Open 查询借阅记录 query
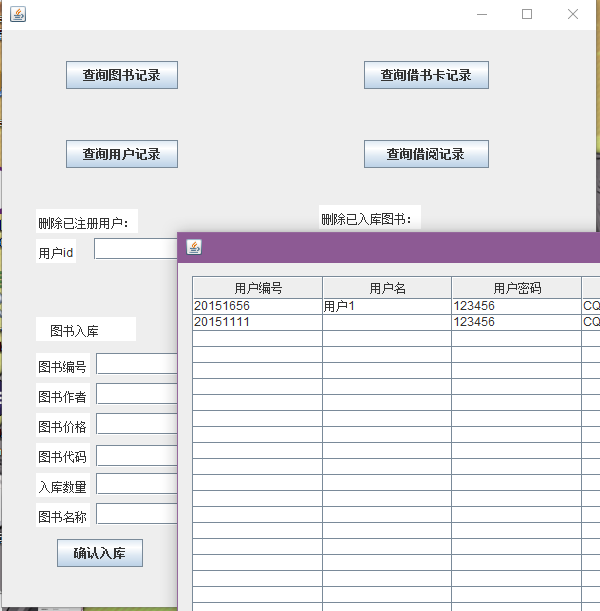 point(426,154)
